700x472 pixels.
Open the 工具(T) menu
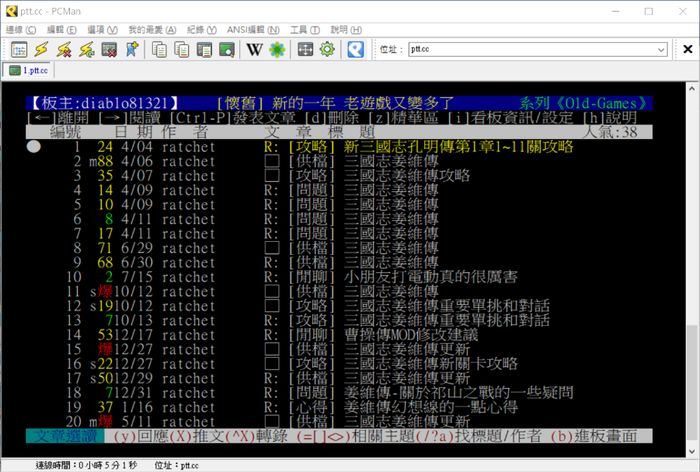305,30
